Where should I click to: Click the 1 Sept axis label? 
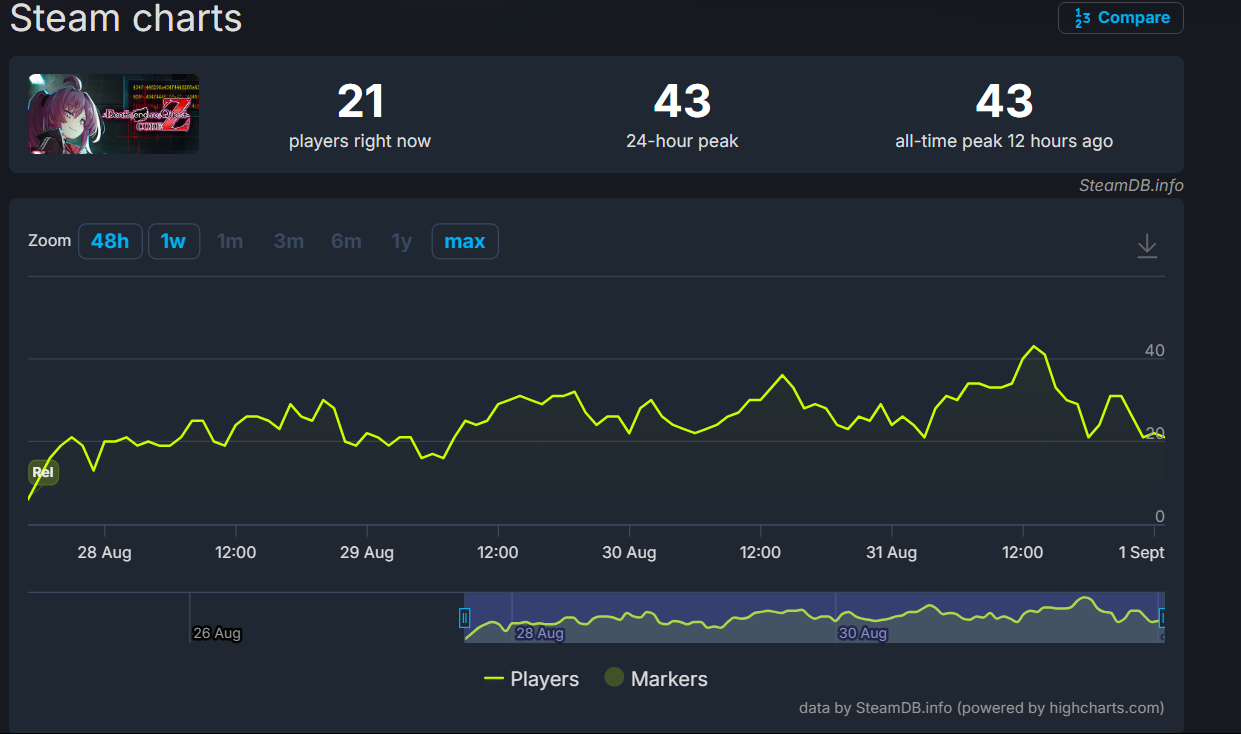(1141, 552)
